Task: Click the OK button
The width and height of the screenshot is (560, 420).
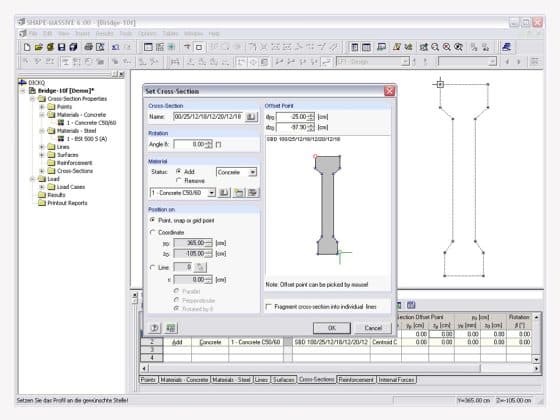Action: pos(332,328)
